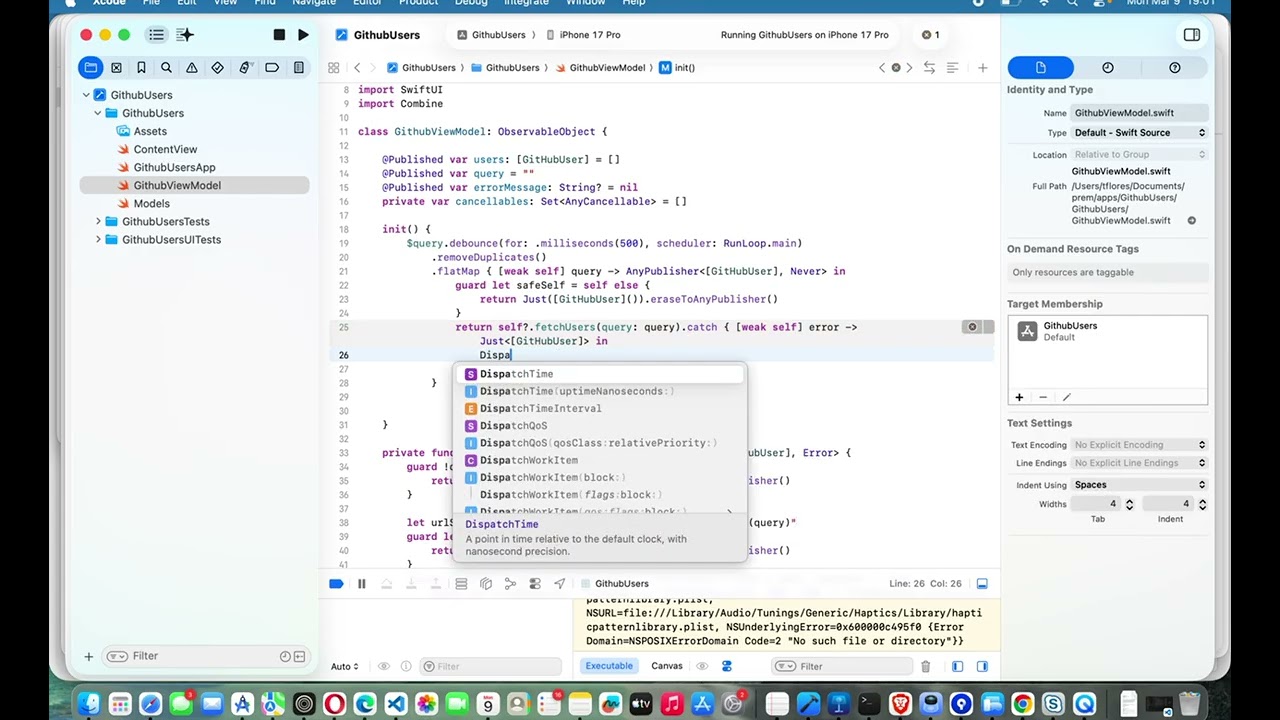Clear console with trash icon
The width and height of the screenshot is (1280, 720).
click(926, 667)
